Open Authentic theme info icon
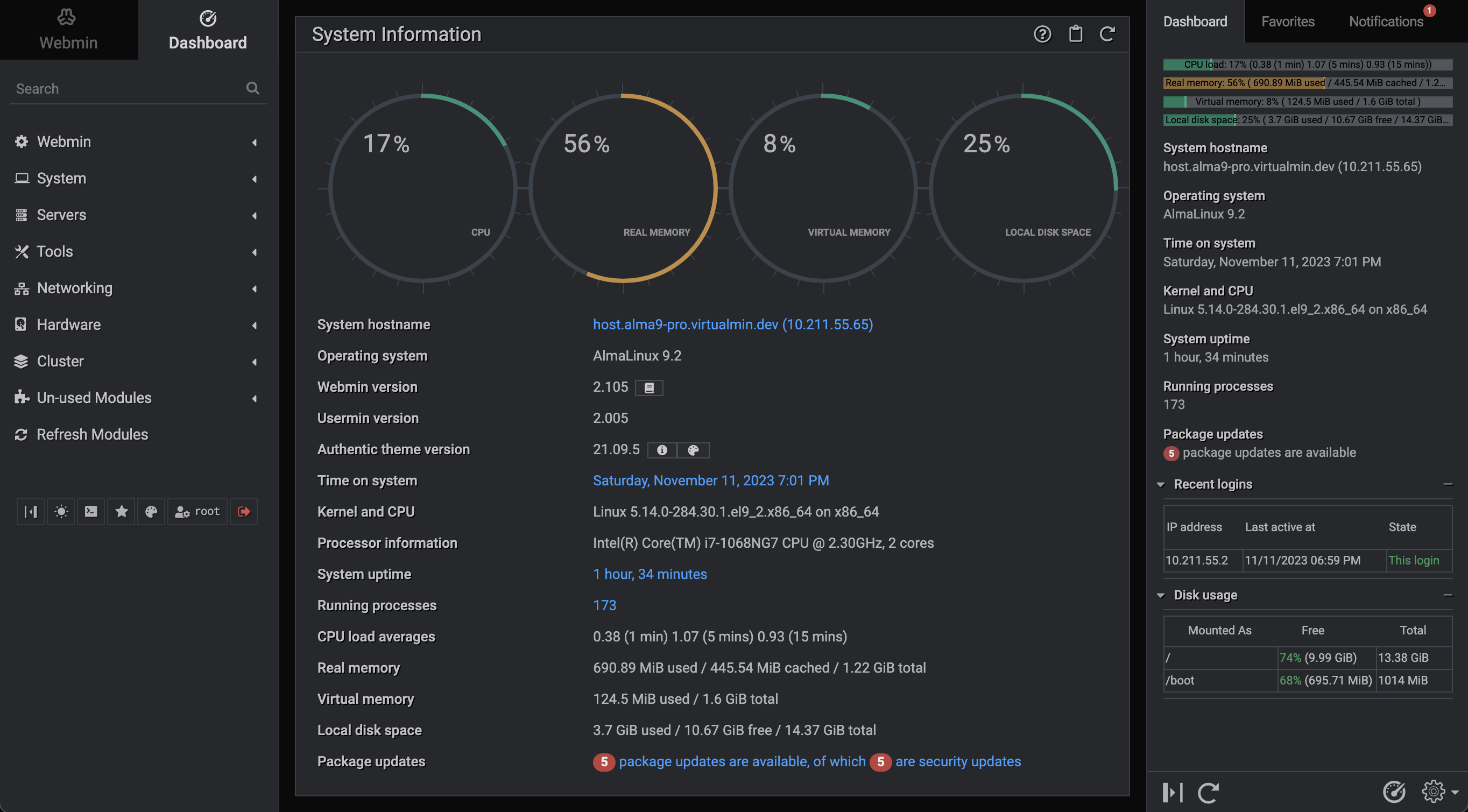The image size is (1468, 812). 662,450
